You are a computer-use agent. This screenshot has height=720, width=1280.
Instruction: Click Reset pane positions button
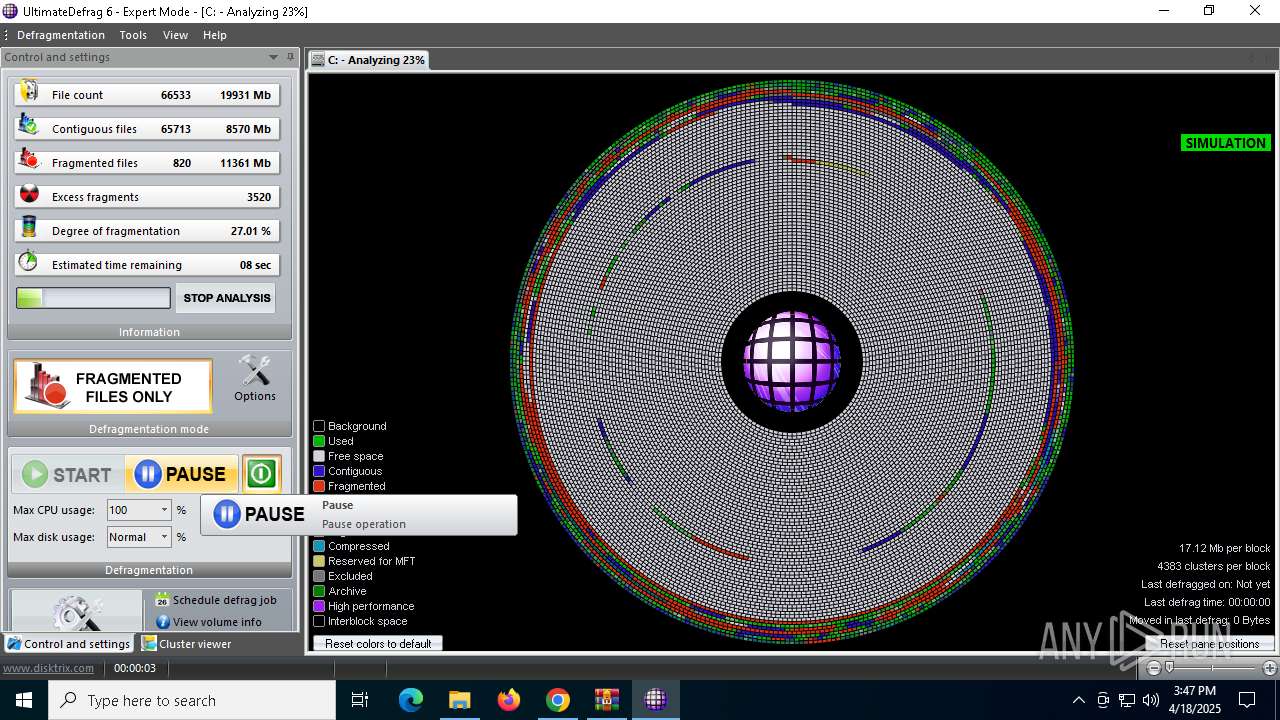coord(1210,644)
